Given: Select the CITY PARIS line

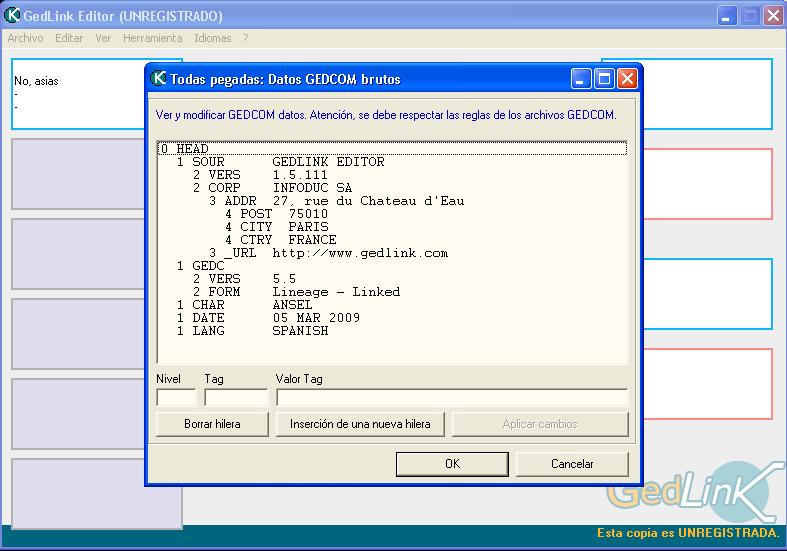Looking at the screenshot, I should (x=392, y=227).
